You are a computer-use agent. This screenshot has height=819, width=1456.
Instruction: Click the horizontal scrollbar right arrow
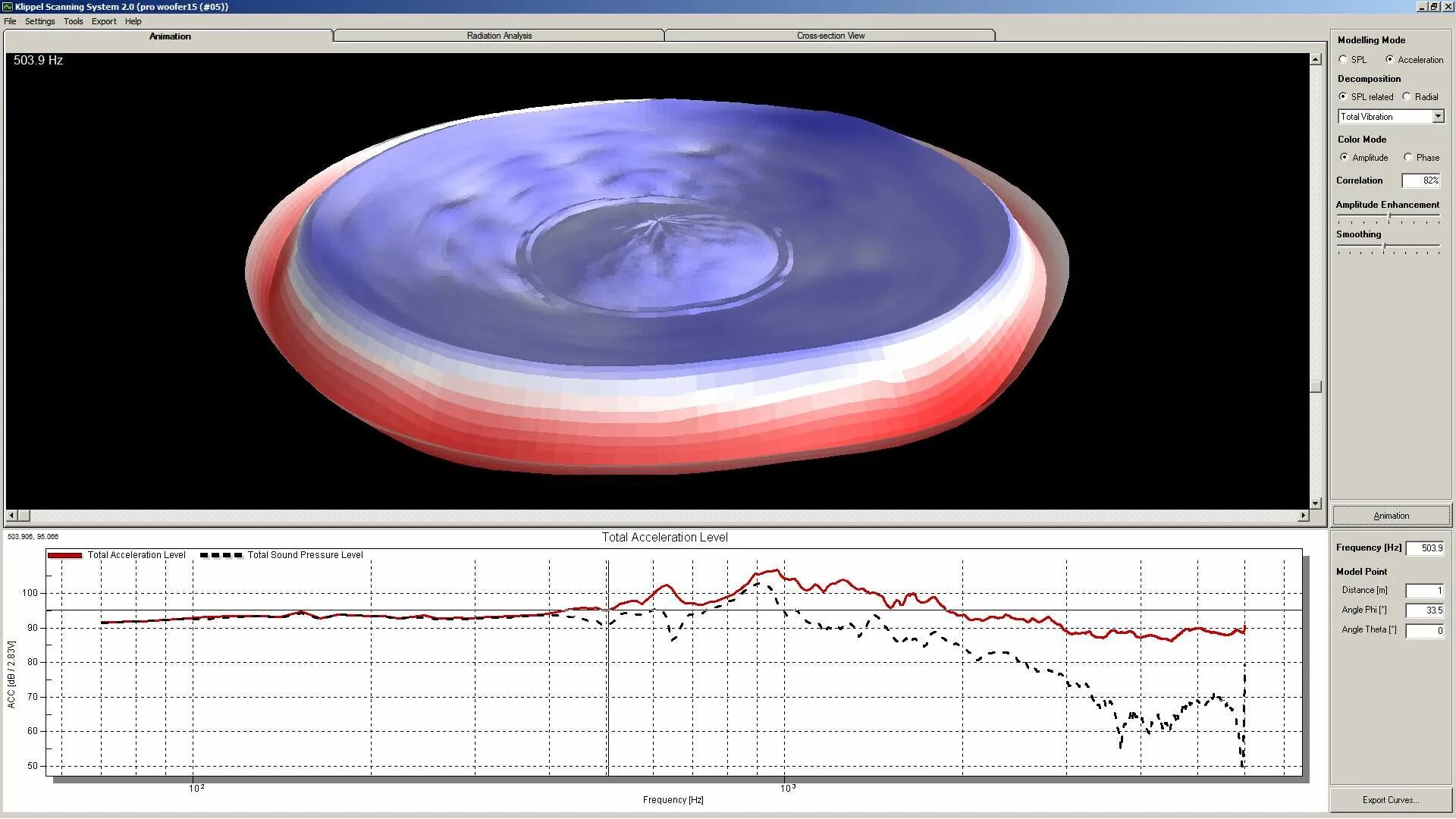click(x=1304, y=516)
